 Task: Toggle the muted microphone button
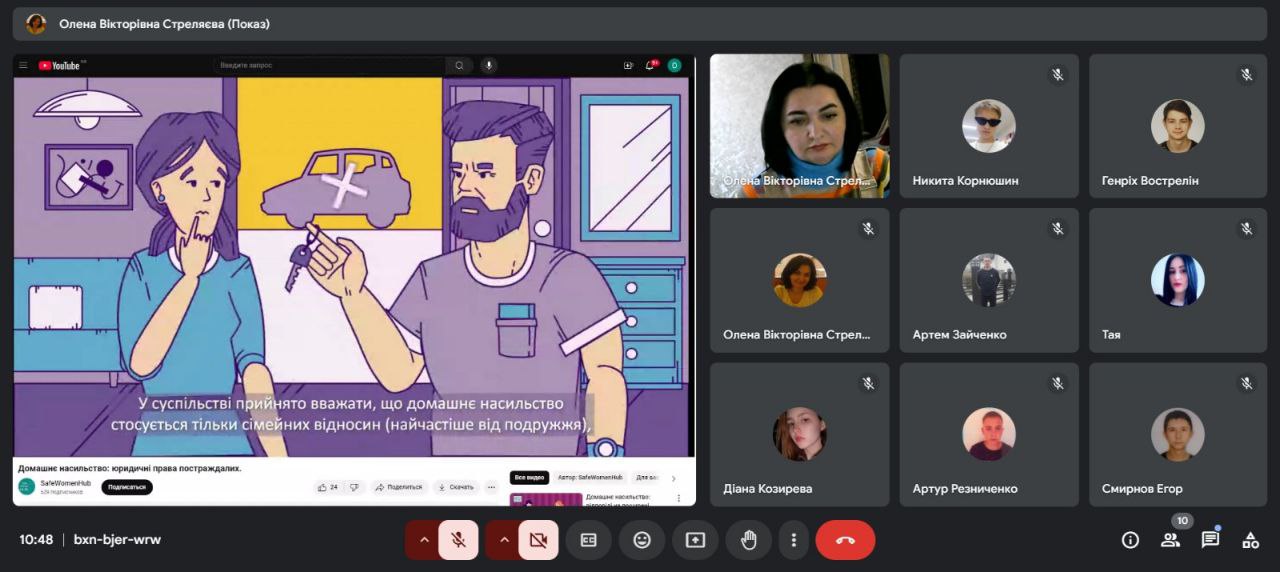[458, 540]
